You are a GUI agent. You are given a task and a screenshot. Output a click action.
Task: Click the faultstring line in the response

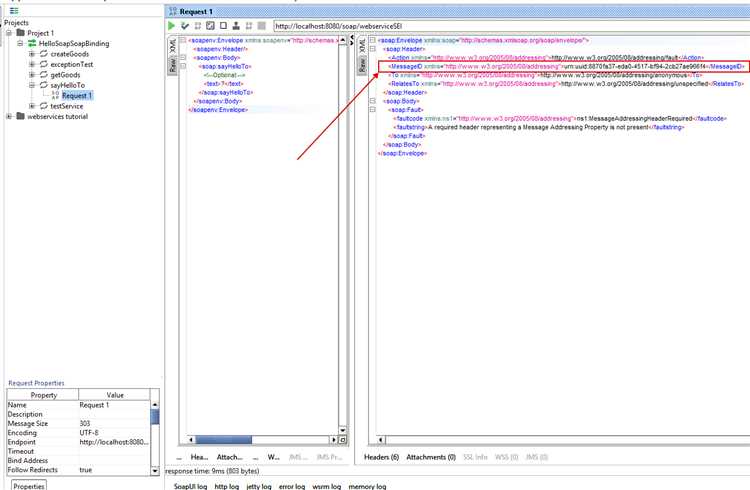pyautogui.click(x=538, y=127)
